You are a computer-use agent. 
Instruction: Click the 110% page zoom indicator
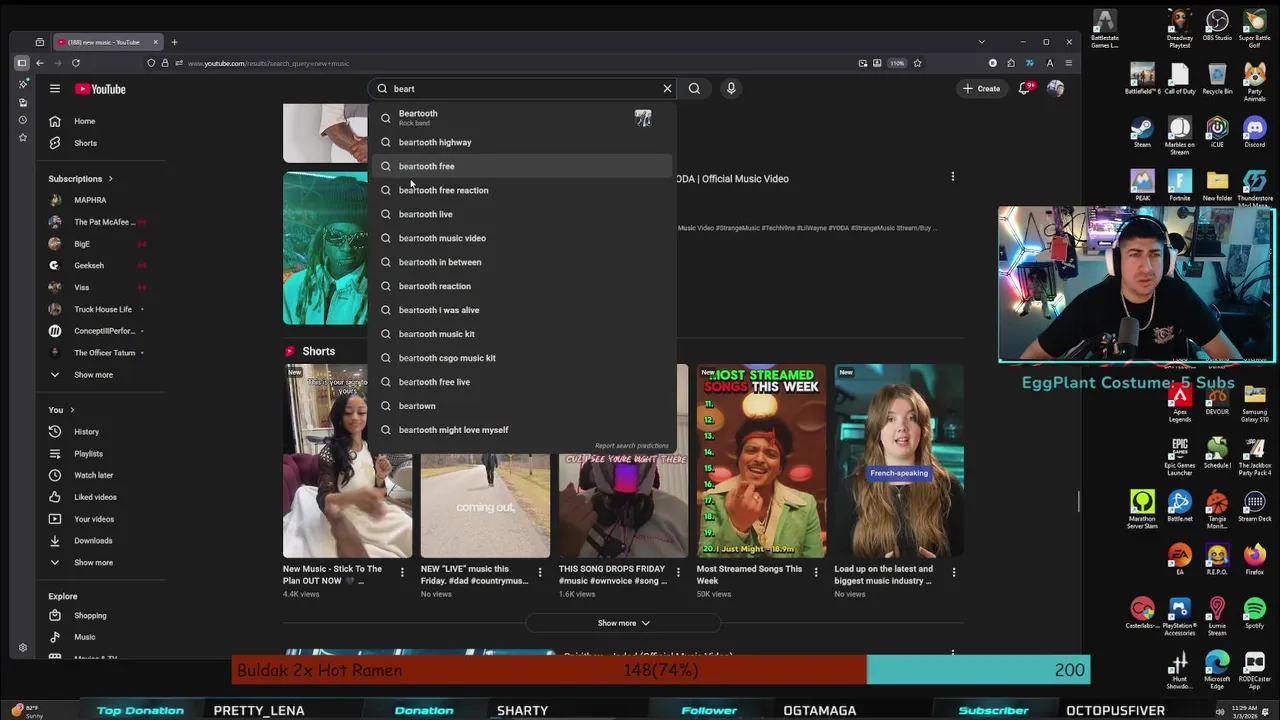click(897, 63)
